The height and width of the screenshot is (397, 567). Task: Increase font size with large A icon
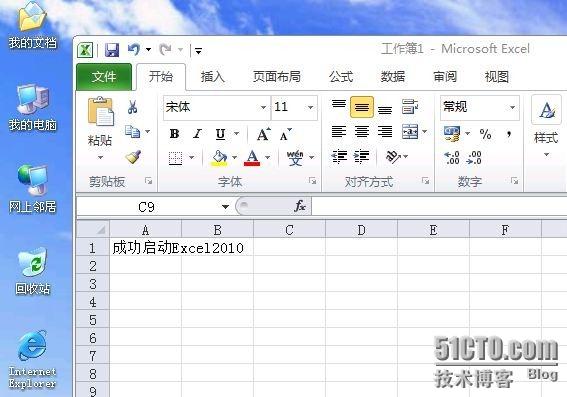(x=264, y=135)
